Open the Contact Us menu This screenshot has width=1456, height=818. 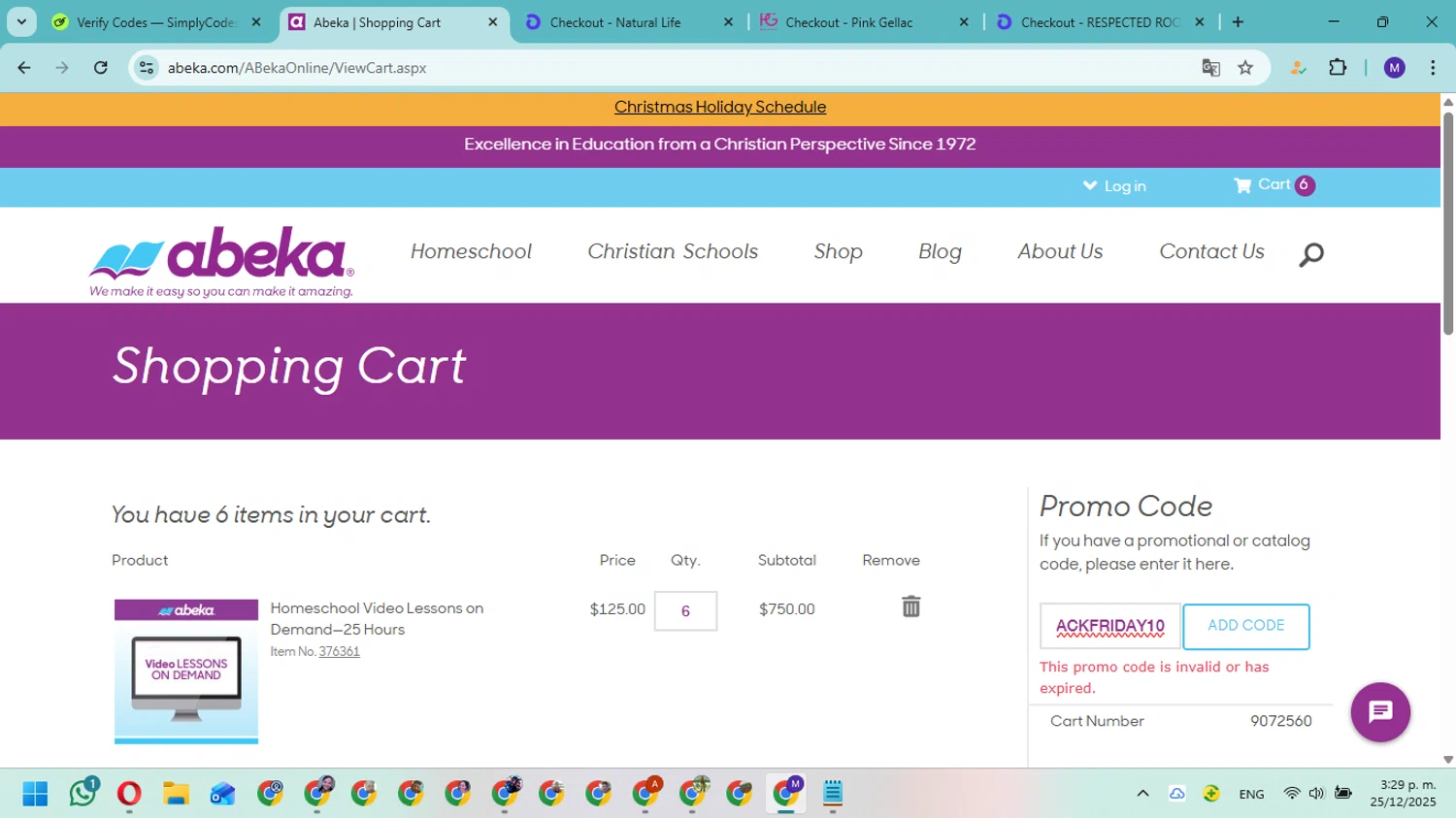1211,251
